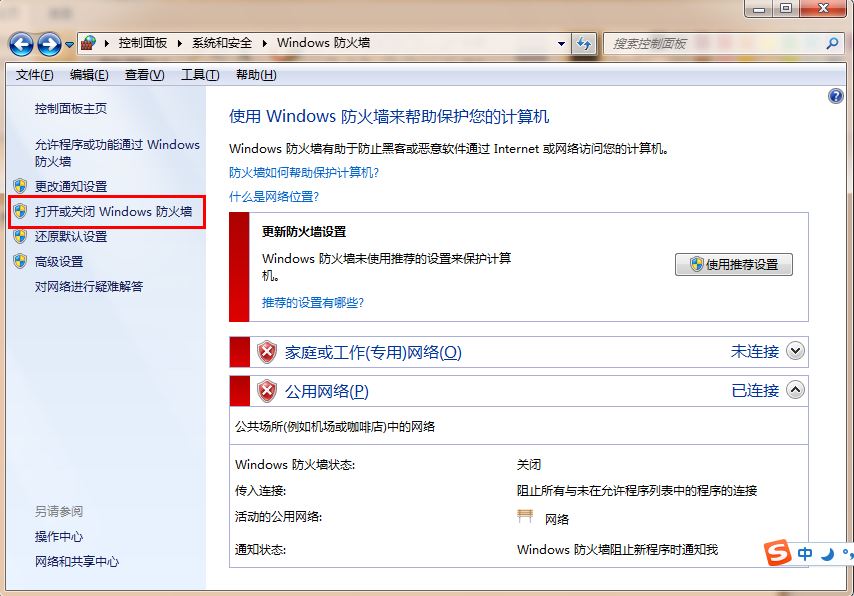Click the blue help question mark icon

836,96
